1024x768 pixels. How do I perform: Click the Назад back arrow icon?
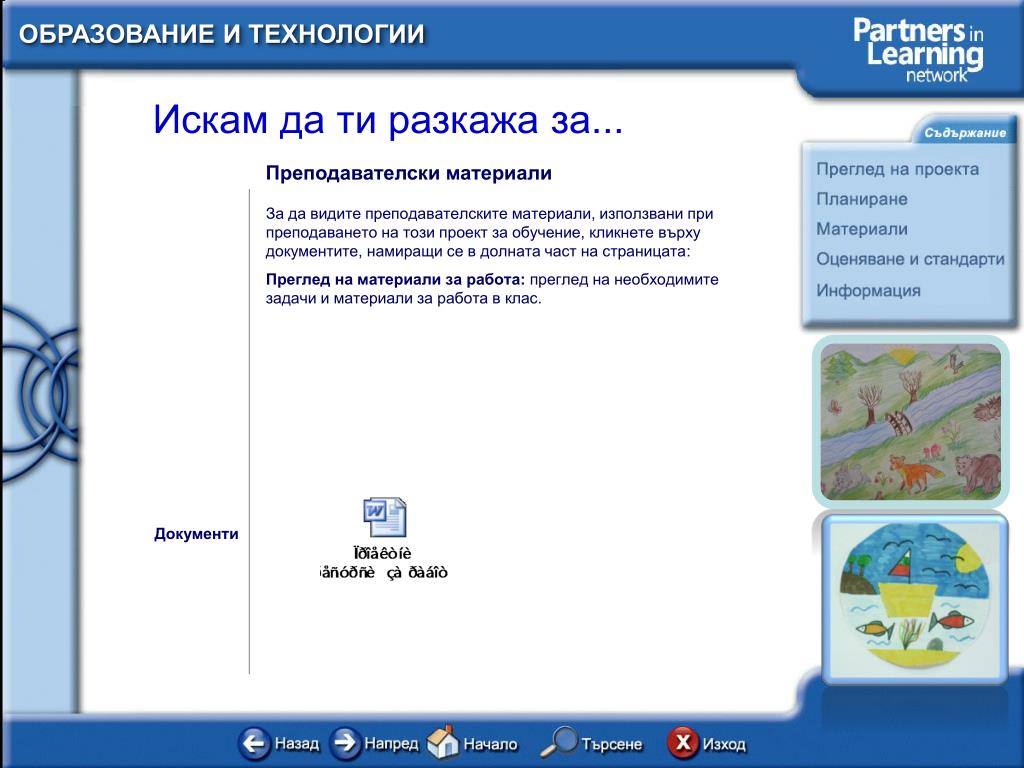point(254,743)
